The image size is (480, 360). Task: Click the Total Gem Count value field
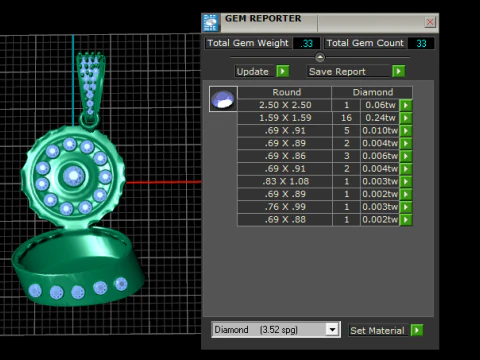pos(421,43)
